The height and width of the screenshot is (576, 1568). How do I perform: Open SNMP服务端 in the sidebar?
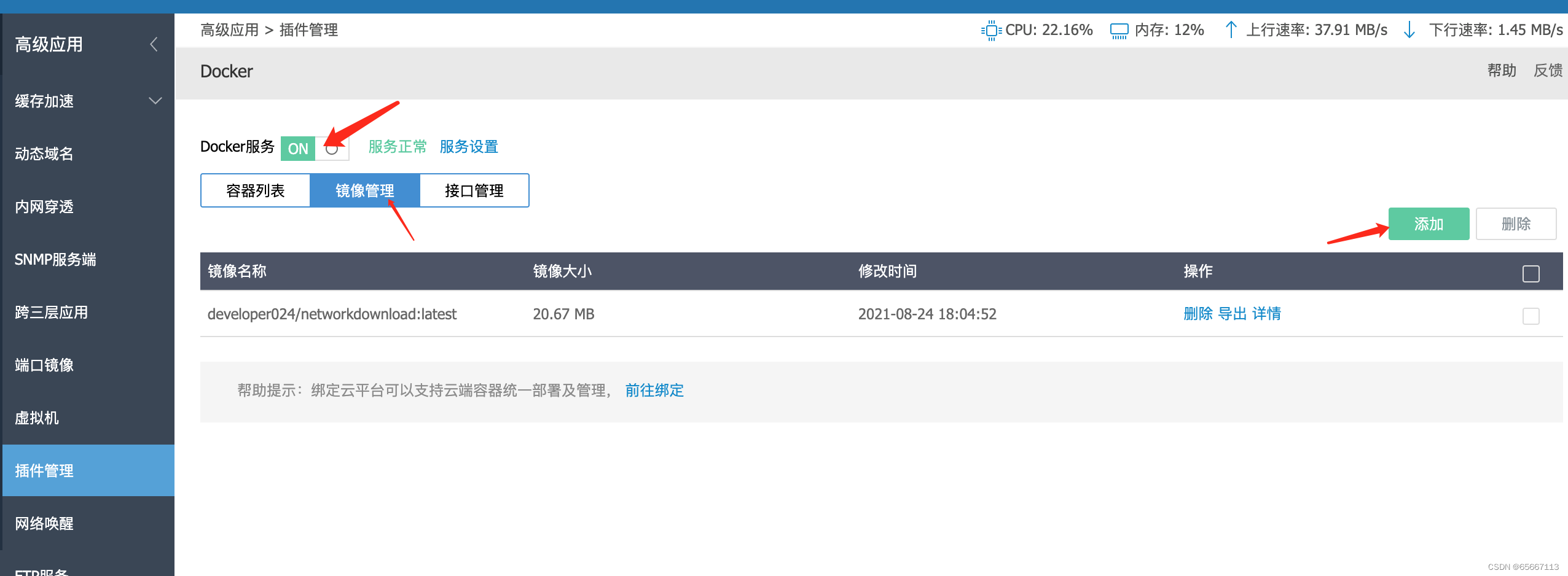click(55, 259)
